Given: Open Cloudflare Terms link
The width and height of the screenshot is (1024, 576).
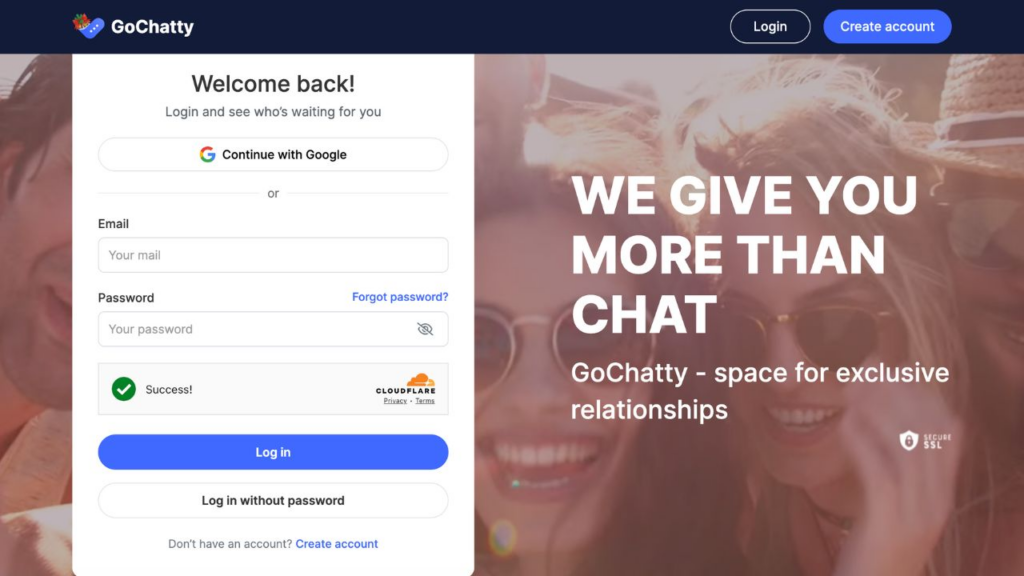Looking at the screenshot, I should click(x=425, y=401).
